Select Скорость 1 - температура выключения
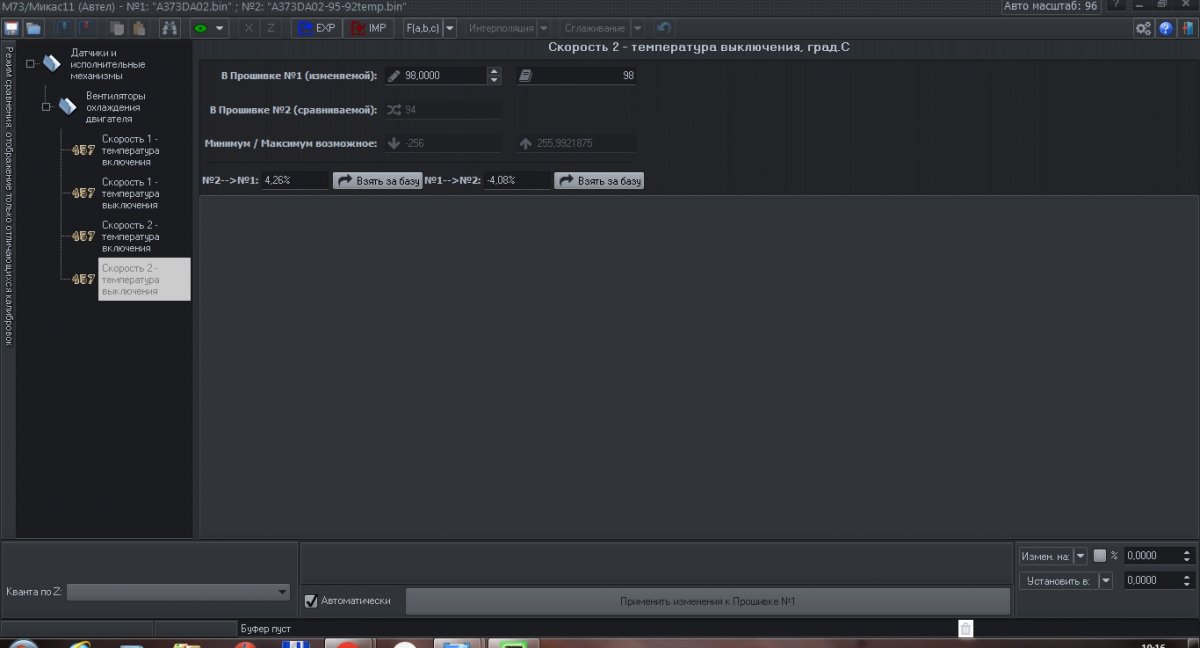Screen dimensions: 1200x648 (x=131, y=193)
